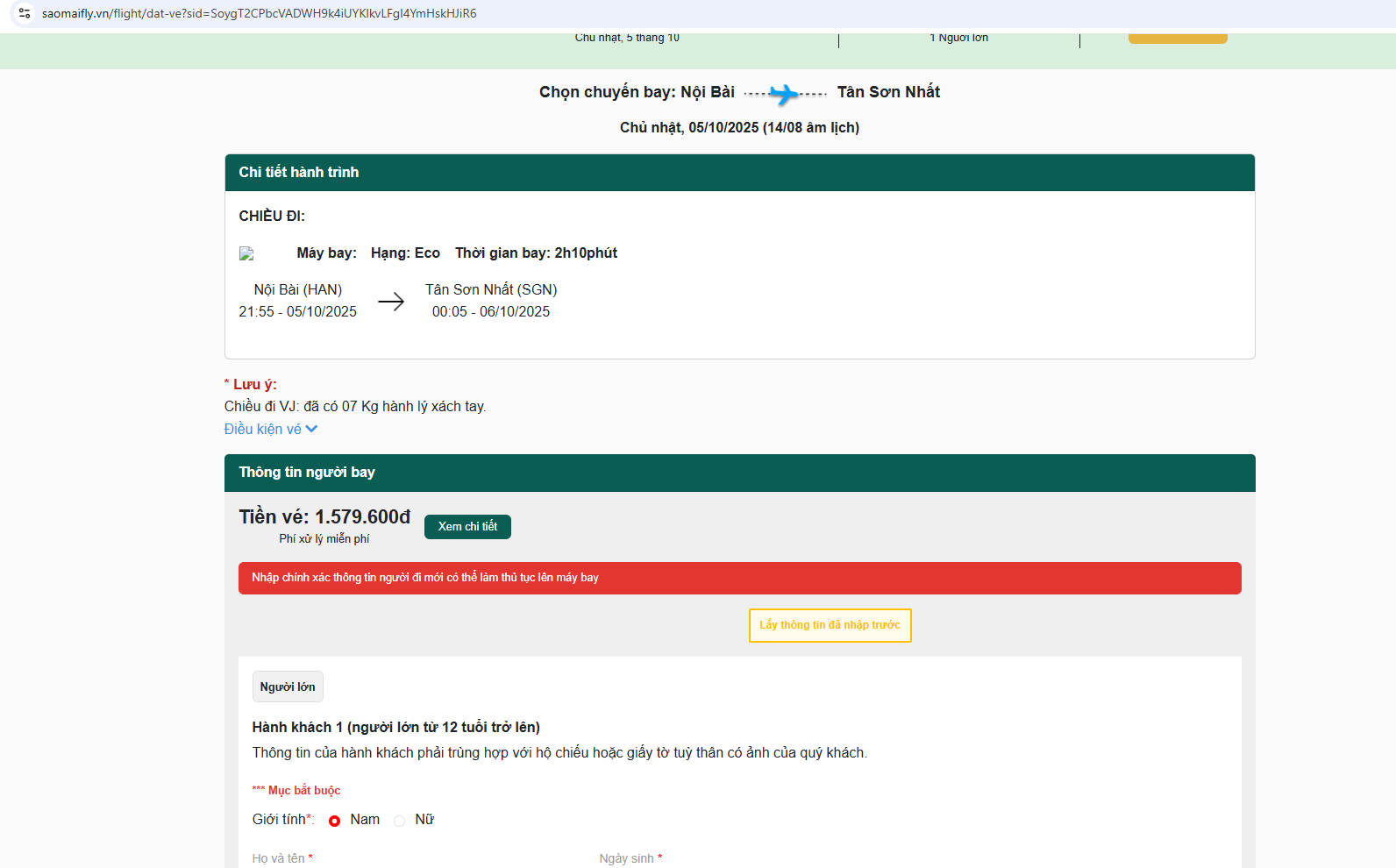Image resolution: width=1396 pixels, height=868 pixels.
Task: Click the chevron next to Điều kiện vé
Action: tap(311, 429)
